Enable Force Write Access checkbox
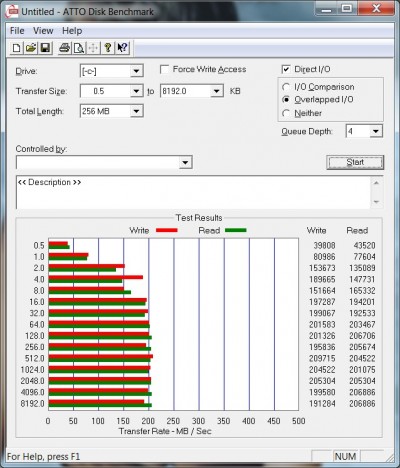400x468 pixels. pos(164,69)
